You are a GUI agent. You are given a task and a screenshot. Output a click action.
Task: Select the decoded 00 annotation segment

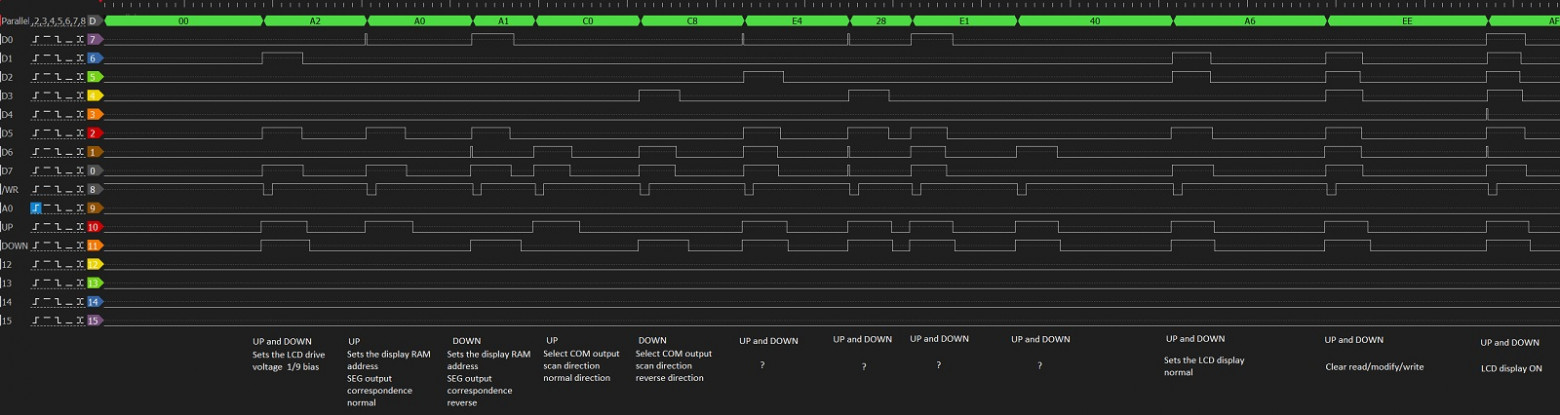click(x=183, y=20)
